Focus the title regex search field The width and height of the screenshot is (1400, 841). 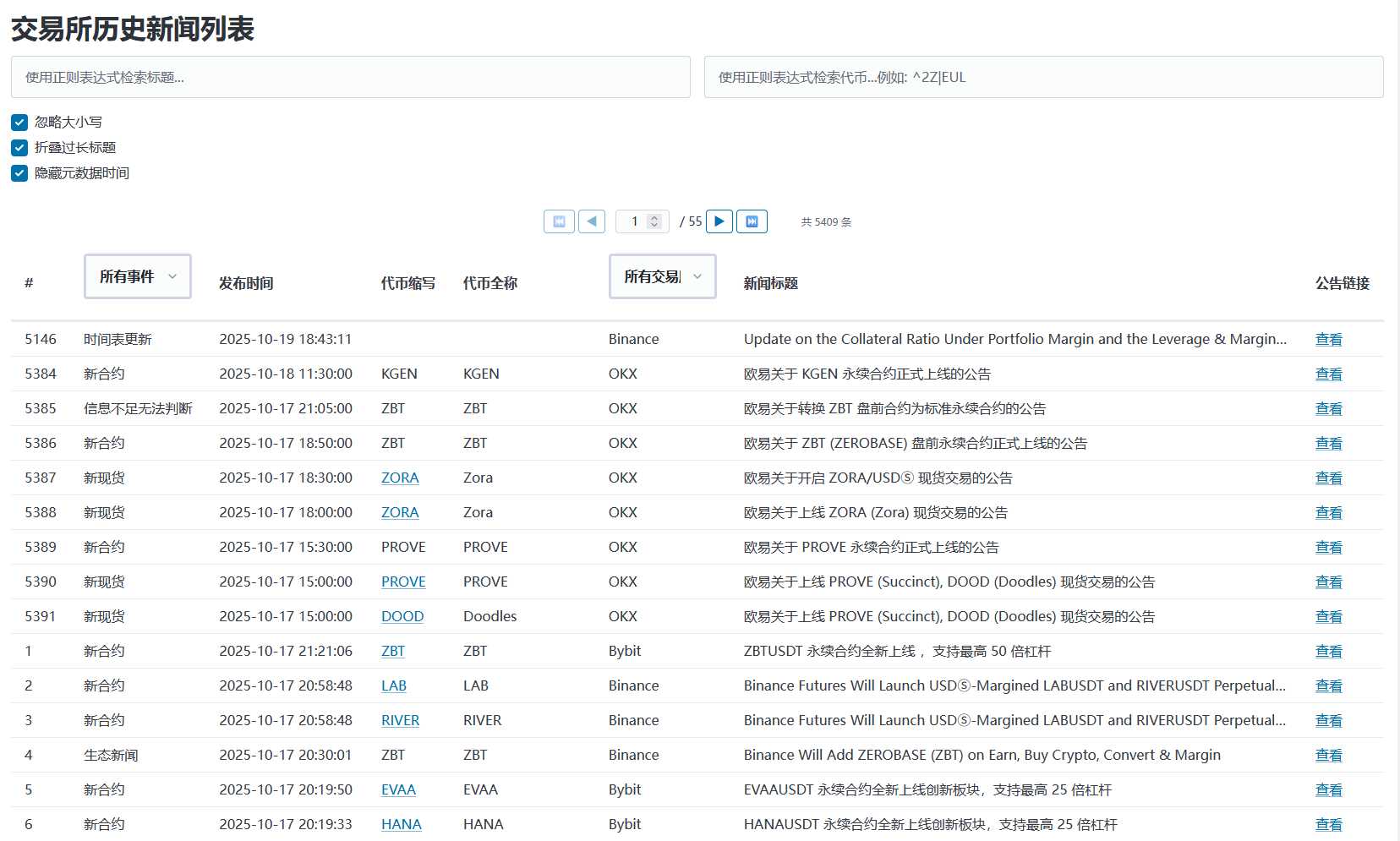(351, 77)
